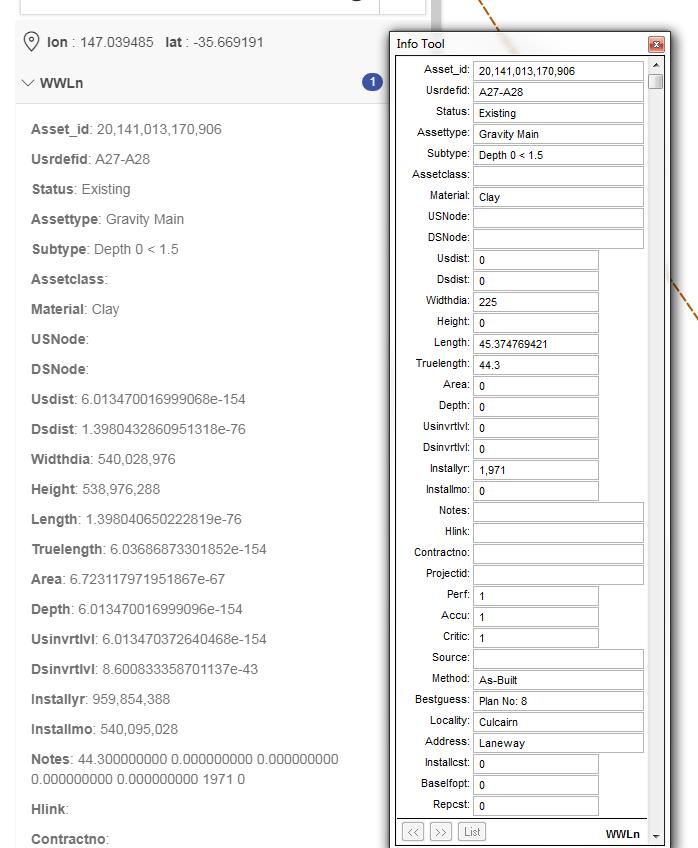
Task: Click the left panel Installmo: 540,095,028 row
Action: (x=104, y=729)
